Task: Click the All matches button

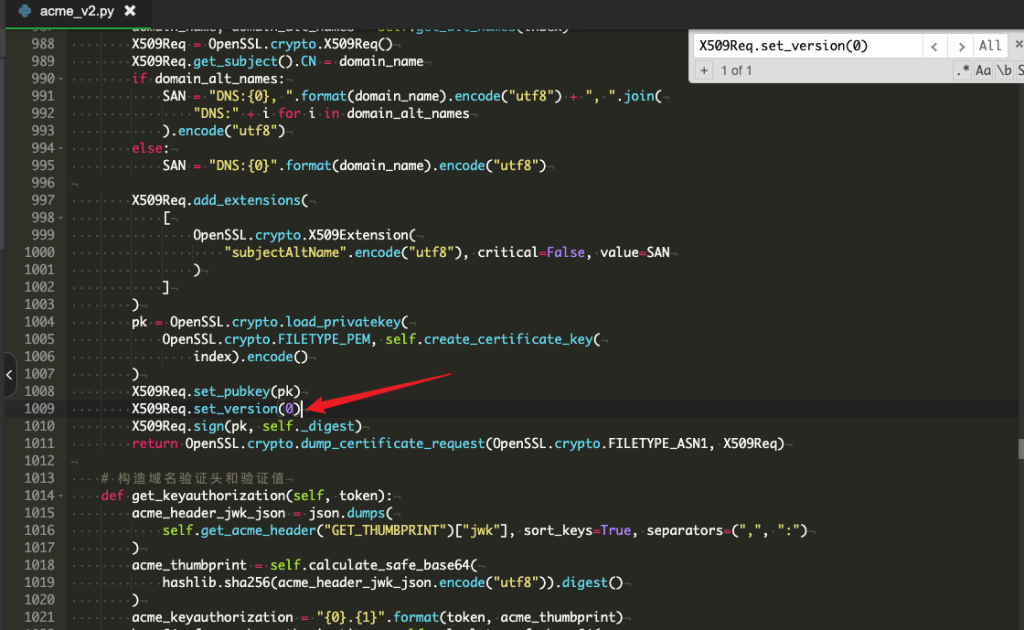Action: (990, 46)
